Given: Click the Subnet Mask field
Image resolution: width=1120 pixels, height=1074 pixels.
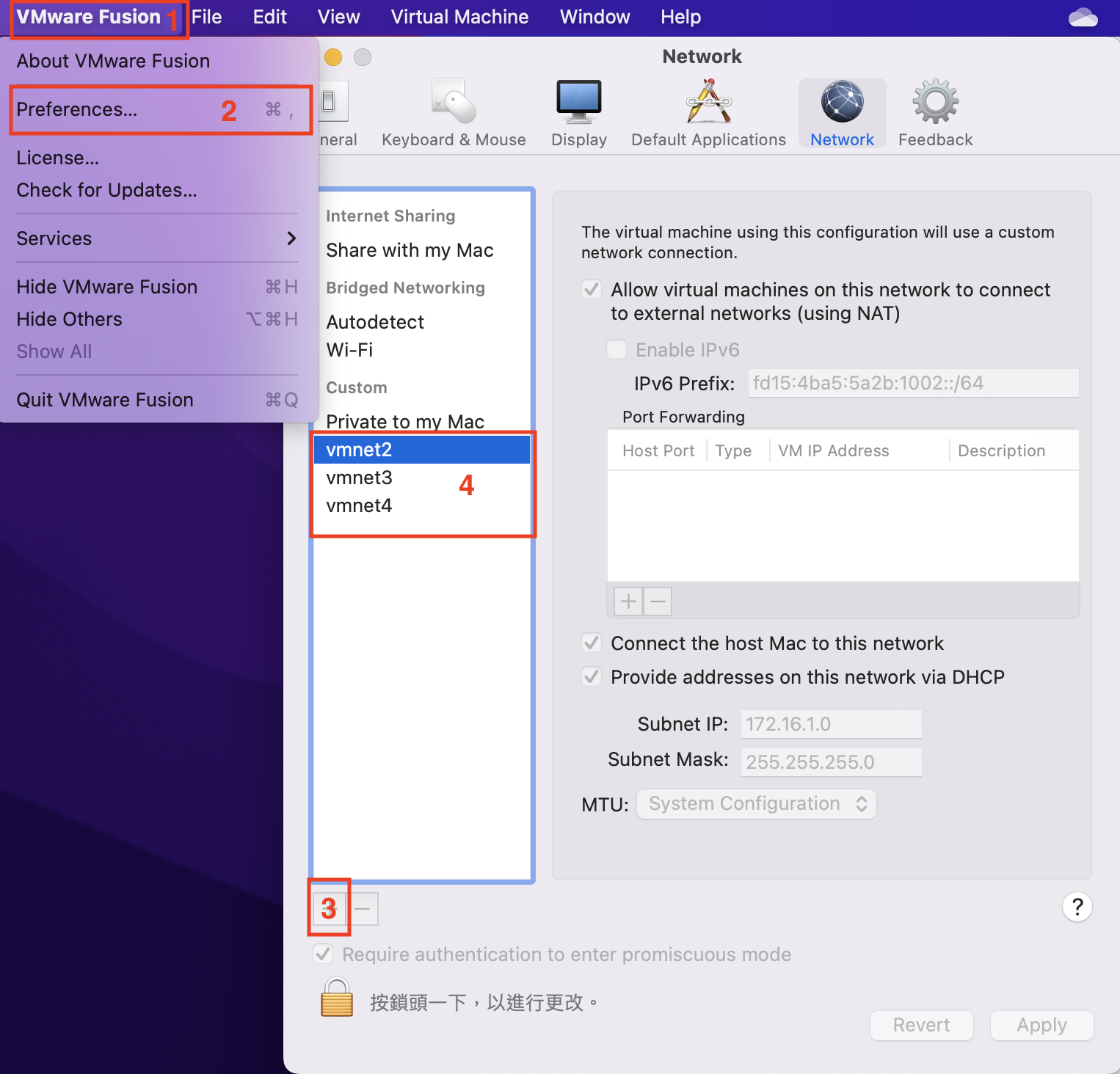Looking at the screenshot, I should (831, 762).
